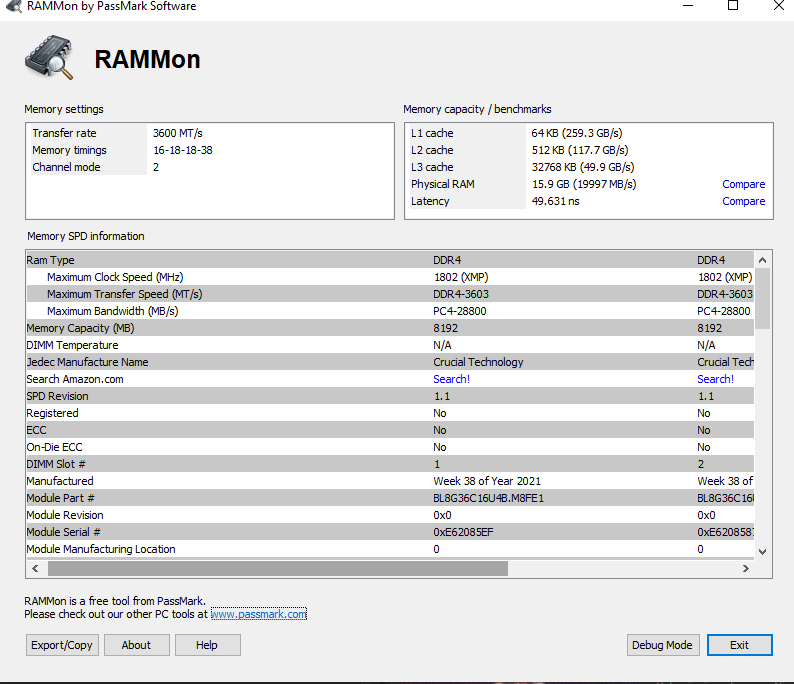The height and width of the screenshot is (684, 794).
Task: Compare Physical RAM benchmark results
Action: click(x=743, y=184)
